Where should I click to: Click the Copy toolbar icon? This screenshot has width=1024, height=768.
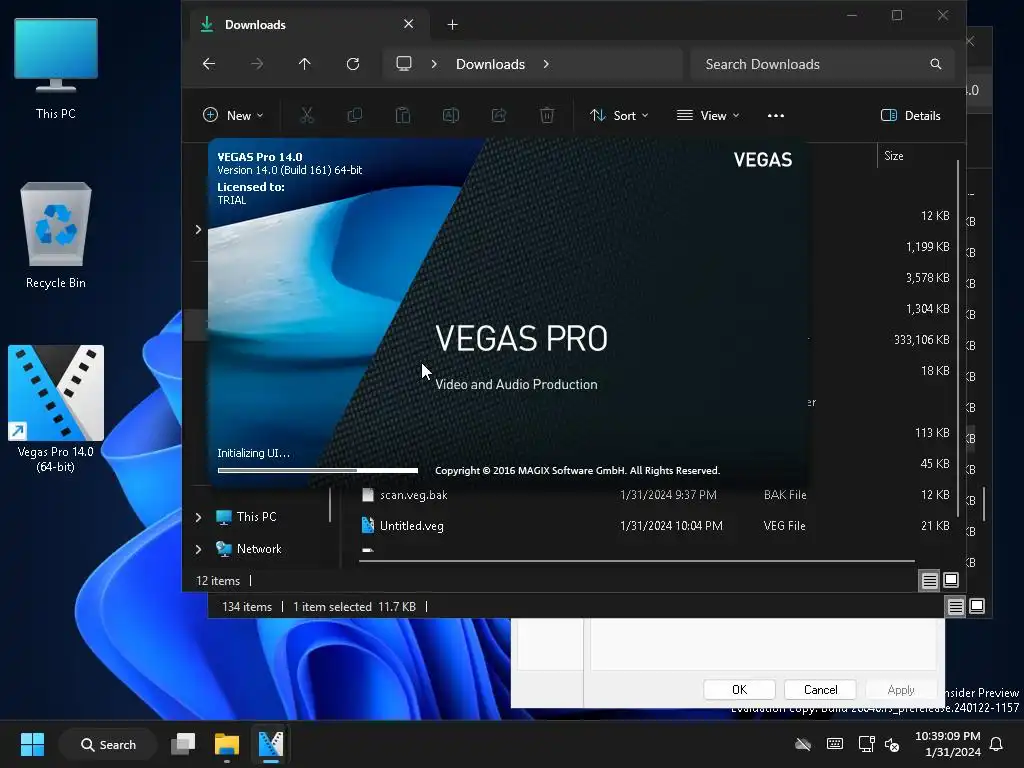pos(355,116)
